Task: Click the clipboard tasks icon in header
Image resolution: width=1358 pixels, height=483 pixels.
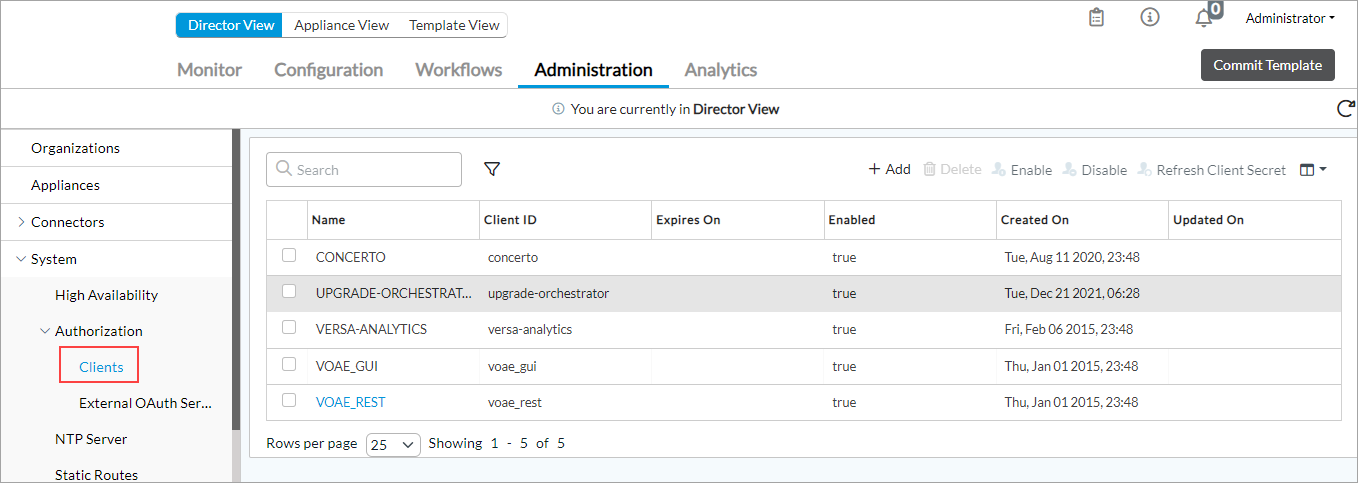Action: [x=1097, y=18]
